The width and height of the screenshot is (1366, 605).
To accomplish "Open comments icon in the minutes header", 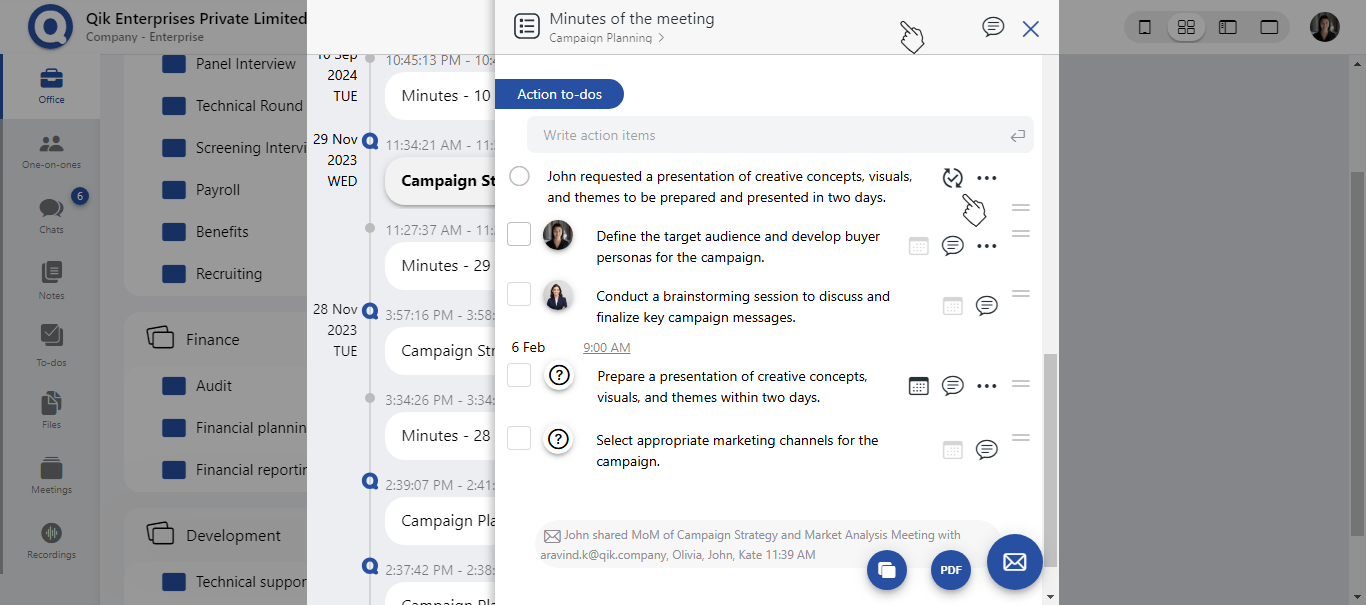I will tap(992, 27).
